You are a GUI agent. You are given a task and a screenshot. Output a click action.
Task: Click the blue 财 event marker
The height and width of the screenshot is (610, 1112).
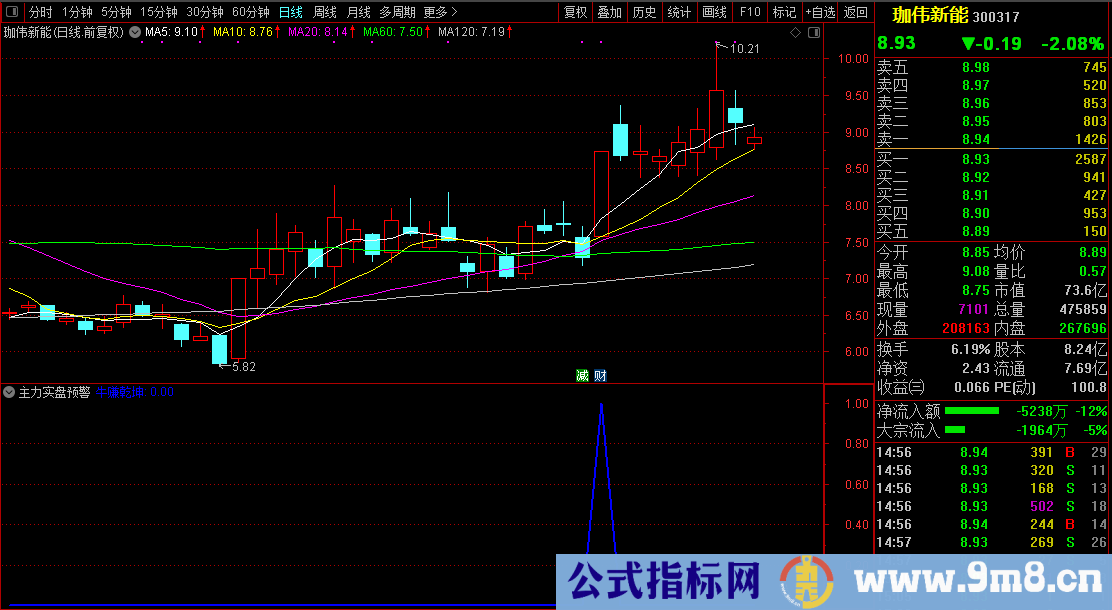click(x=600, y=376)
